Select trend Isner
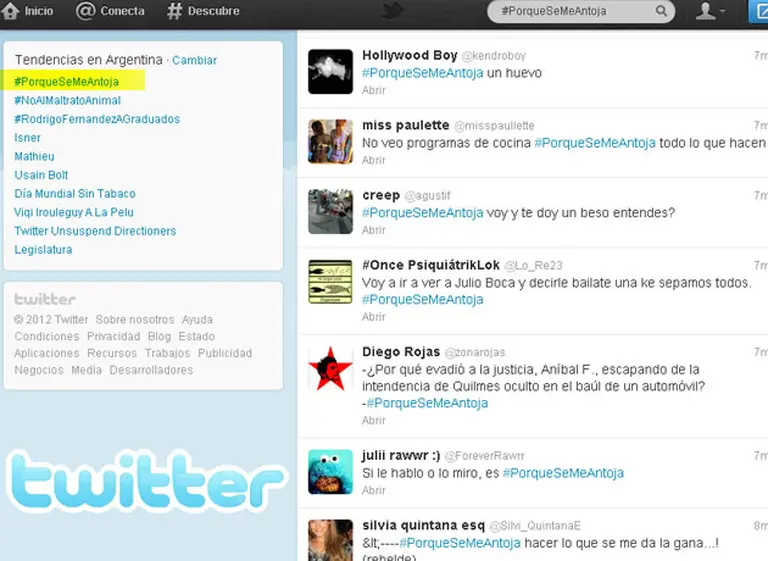This screenshot has height=561, width=768. tap(27, 138)
